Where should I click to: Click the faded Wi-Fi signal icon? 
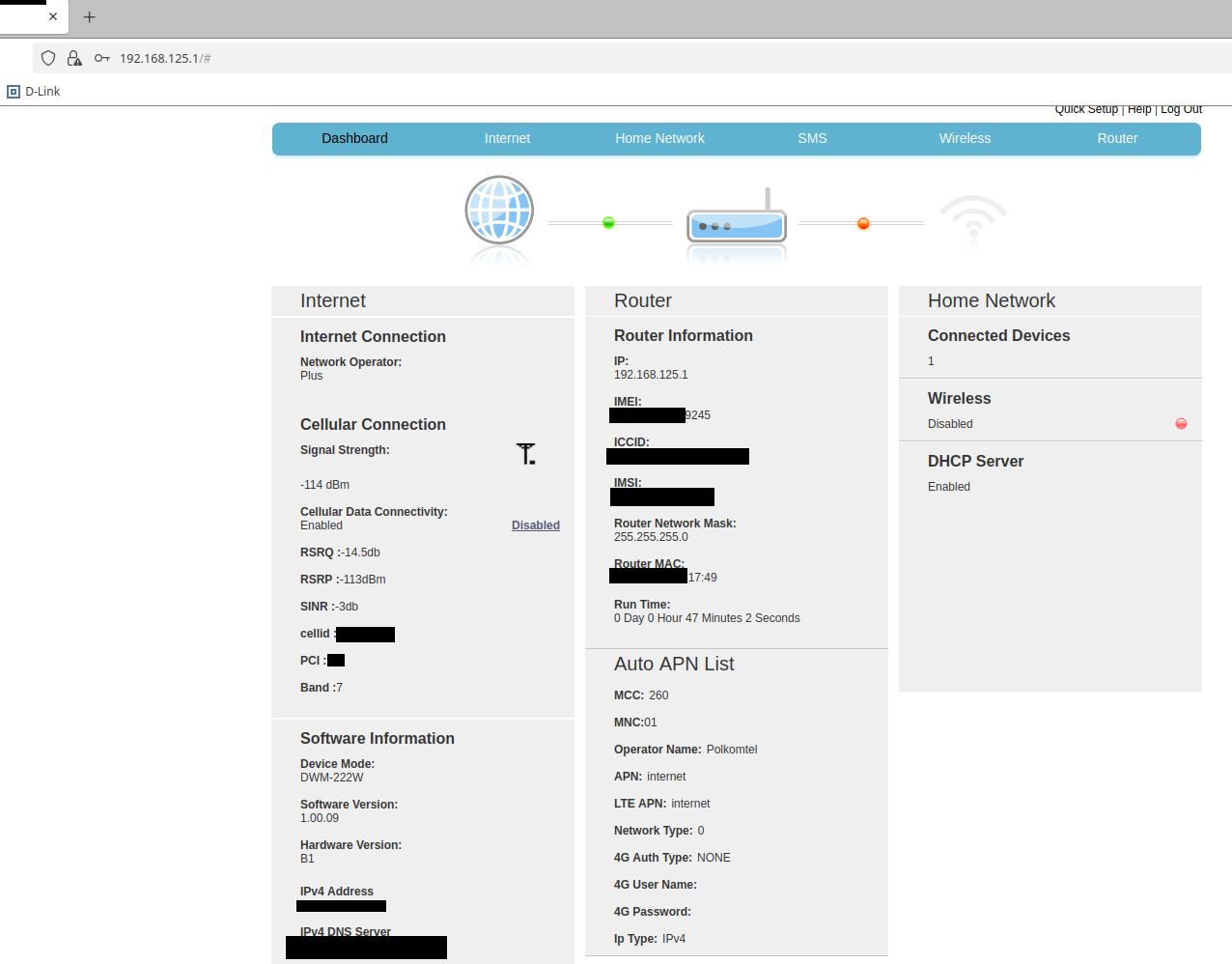973,218
